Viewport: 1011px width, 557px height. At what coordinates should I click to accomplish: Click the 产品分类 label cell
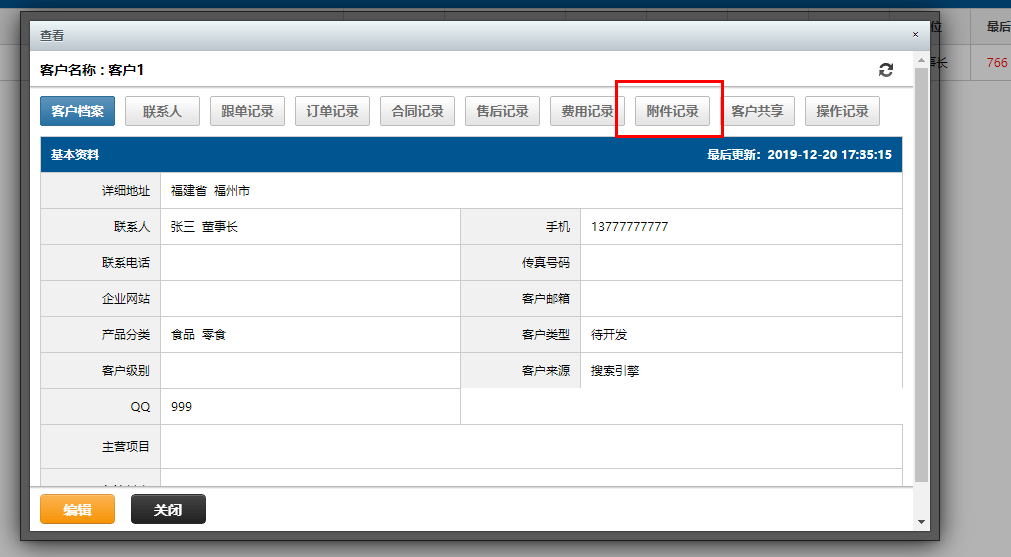[x=101, y=335]
